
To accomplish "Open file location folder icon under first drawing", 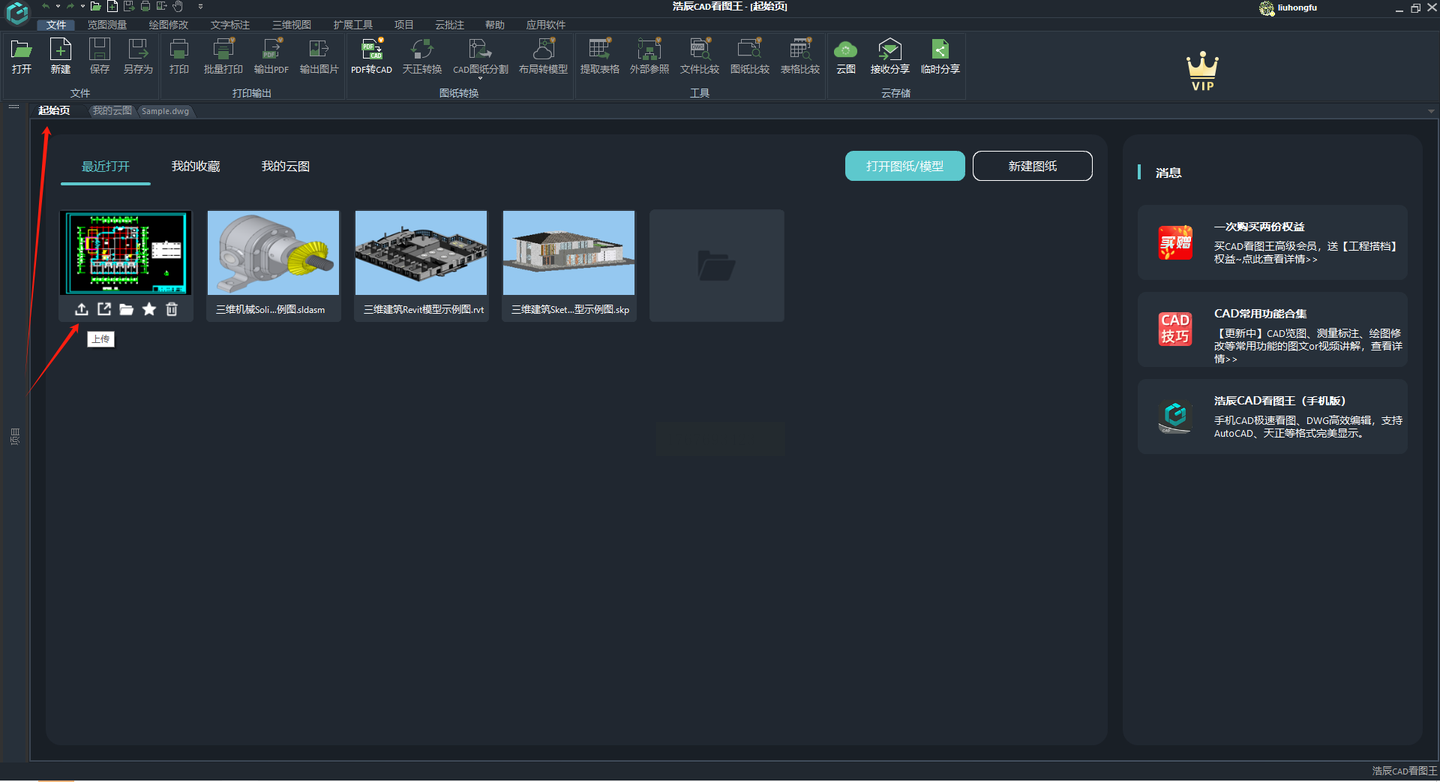I will click(126, 310).
